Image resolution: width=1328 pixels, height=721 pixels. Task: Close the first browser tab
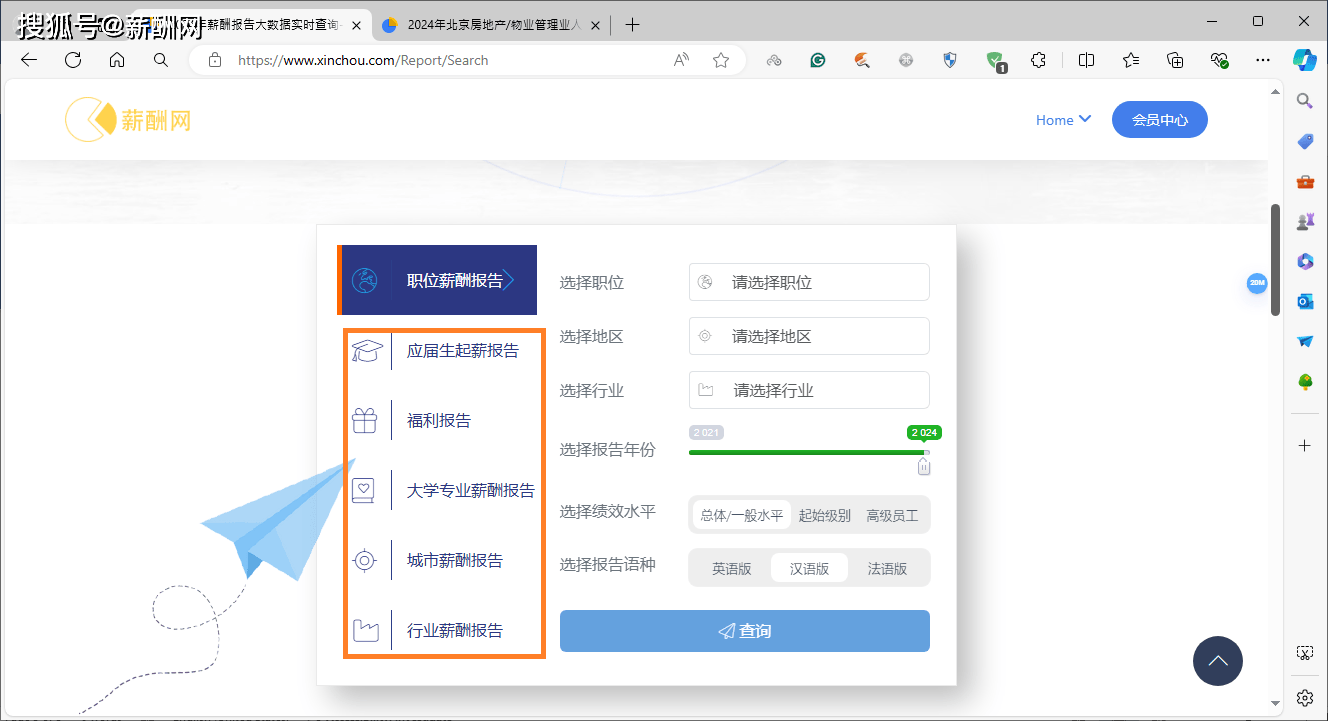tap(357, 25)
